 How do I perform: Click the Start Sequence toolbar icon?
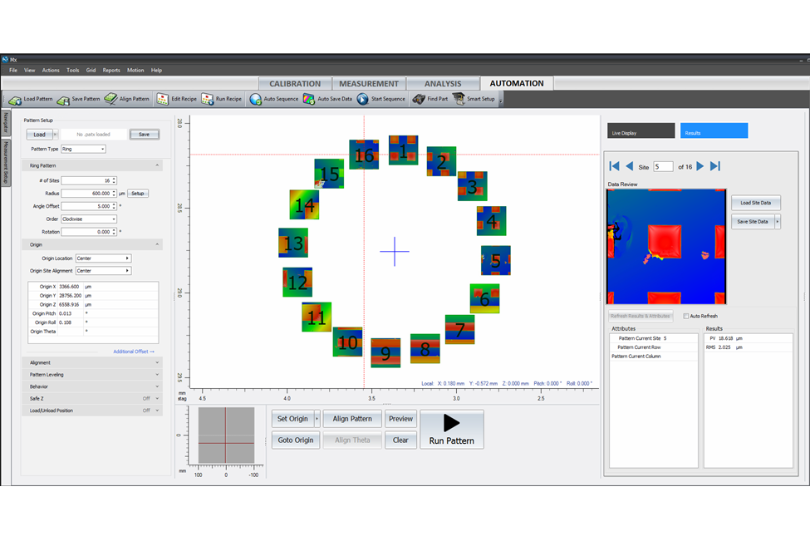363,99
